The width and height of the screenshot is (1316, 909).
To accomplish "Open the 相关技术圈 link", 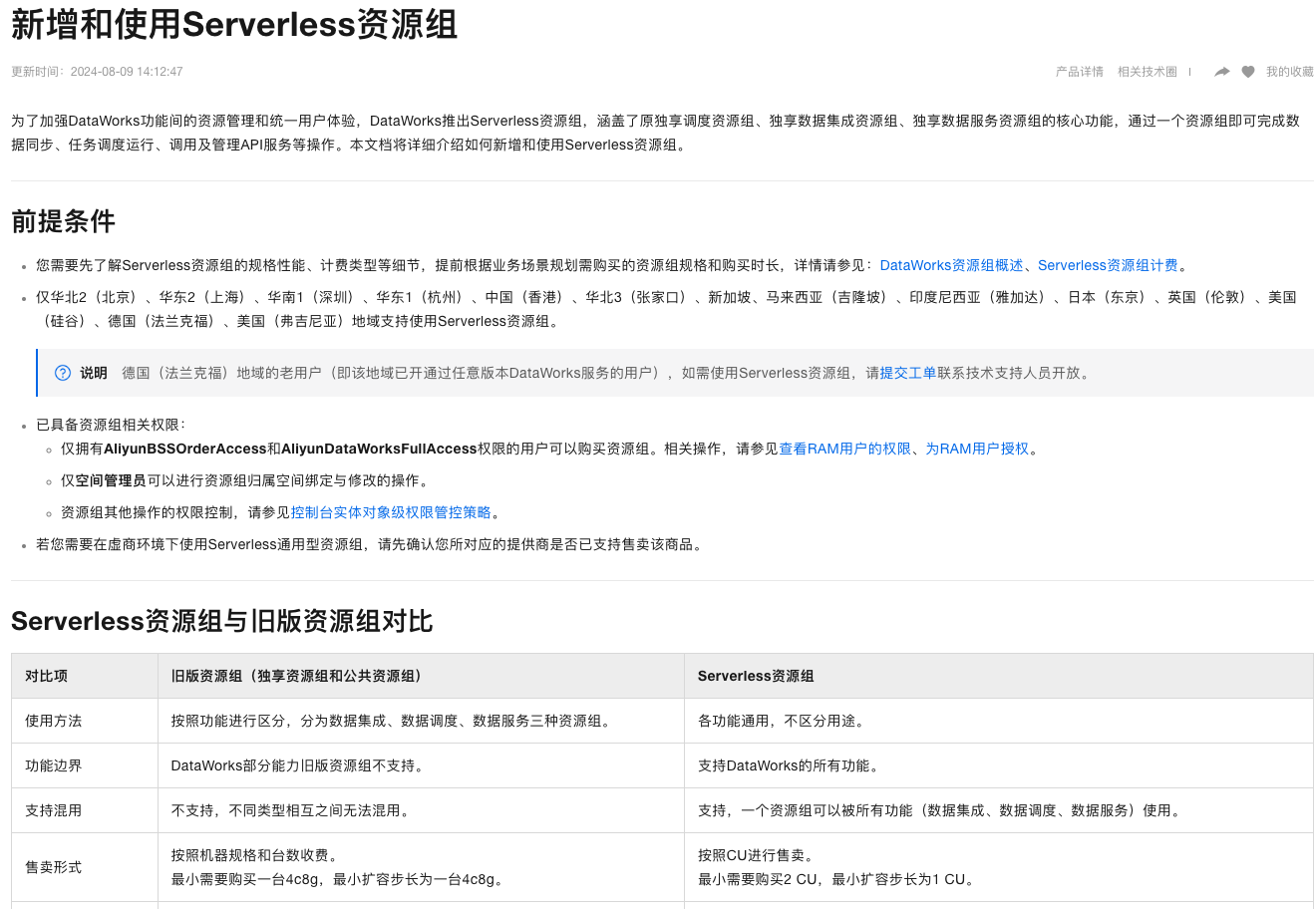I will point(1148,72).
